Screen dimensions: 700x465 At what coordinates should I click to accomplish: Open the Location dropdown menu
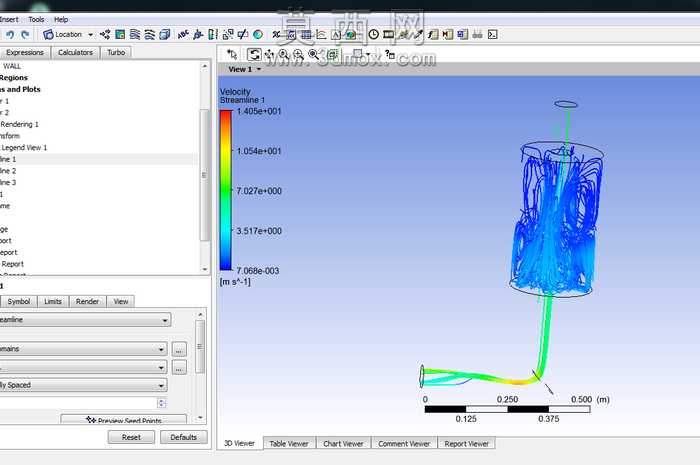click(68, 34)
